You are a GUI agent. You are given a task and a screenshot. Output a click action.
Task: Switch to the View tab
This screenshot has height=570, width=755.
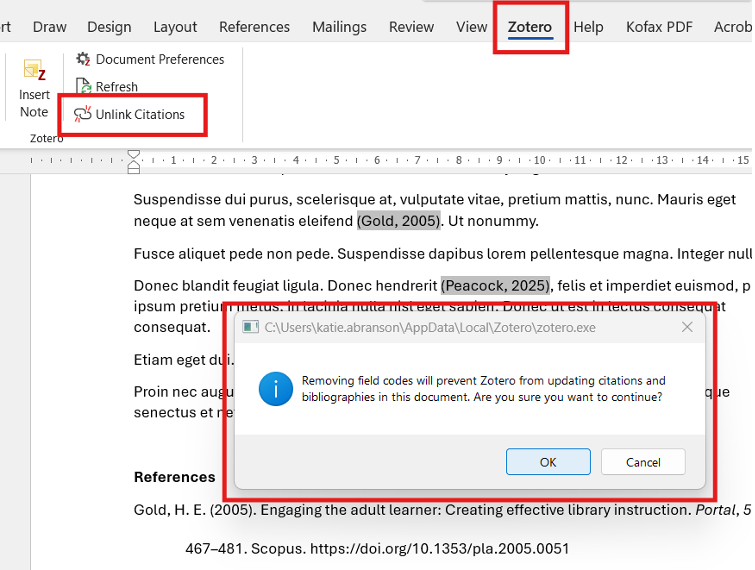472,27
